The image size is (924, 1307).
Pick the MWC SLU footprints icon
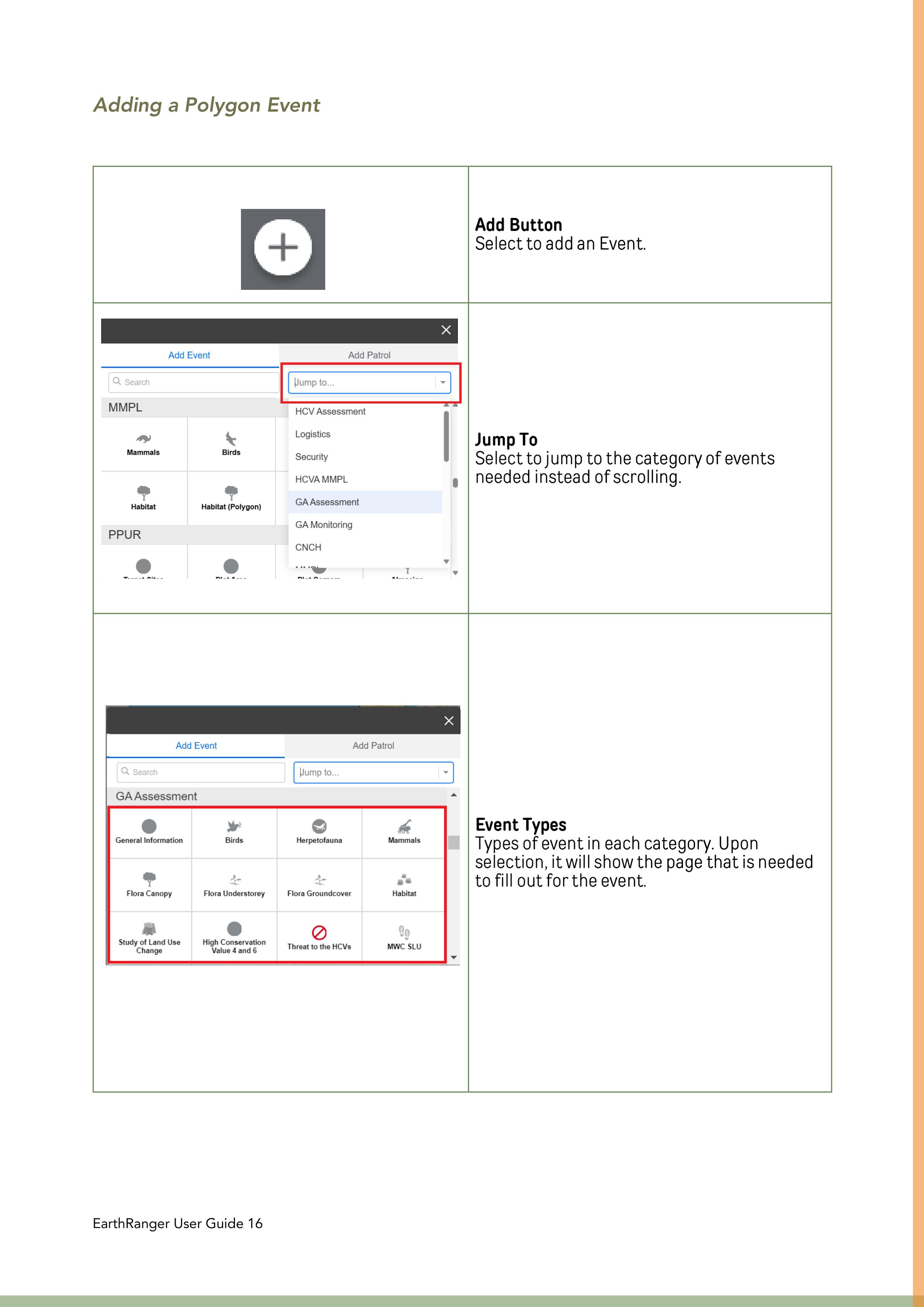click(x=404, y=932)
